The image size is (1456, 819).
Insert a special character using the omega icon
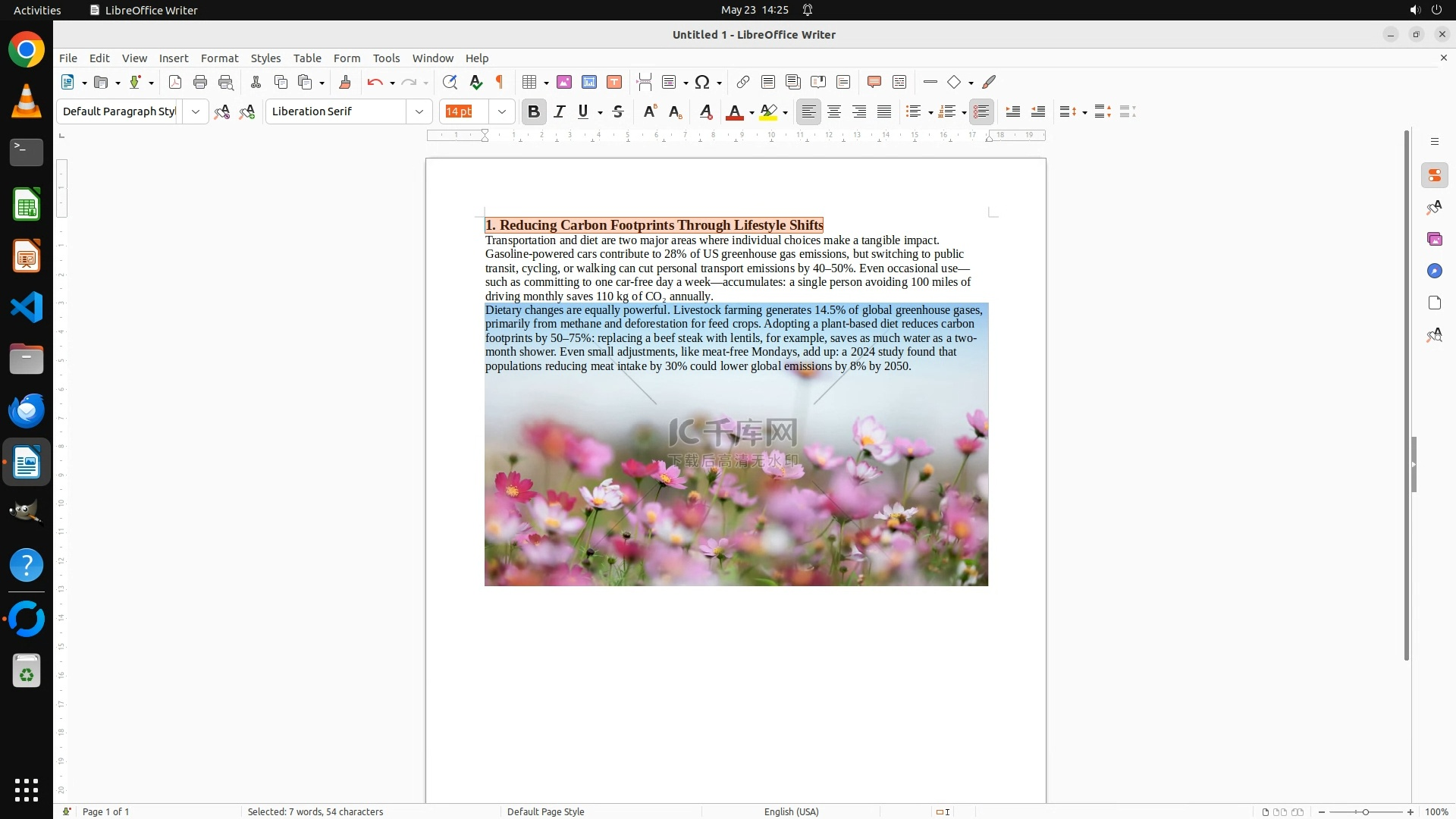click(702, 82)
